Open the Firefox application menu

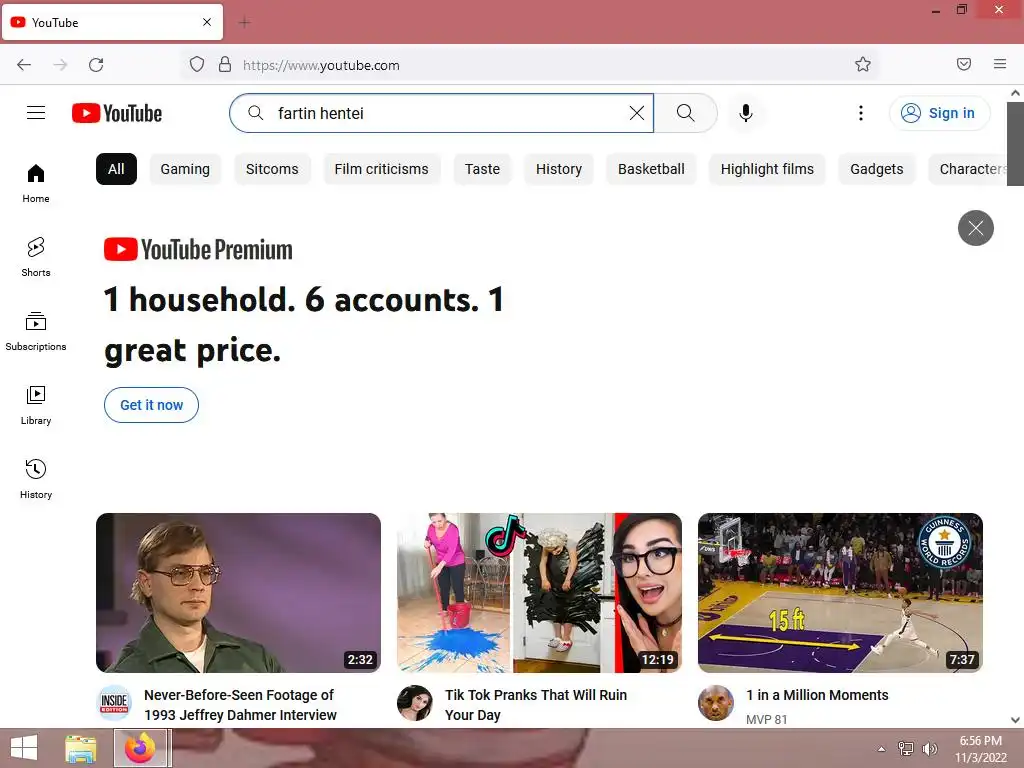[1000, 65]
